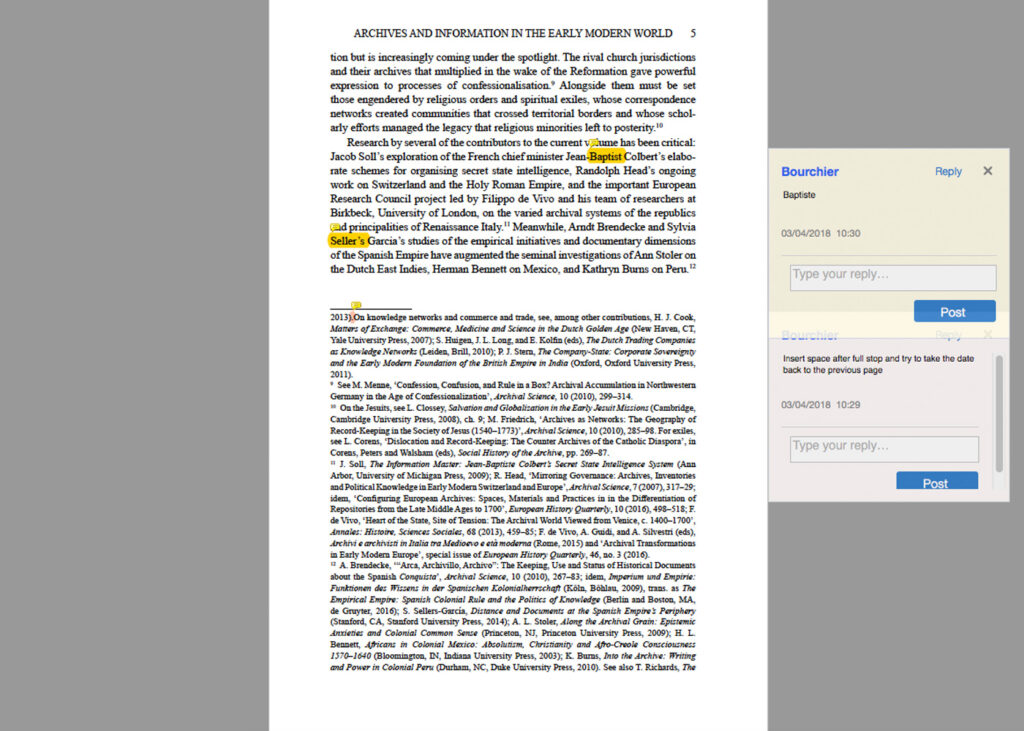
Task: Focus the reply field under the 10:30 comment
Action: point(893,278)
